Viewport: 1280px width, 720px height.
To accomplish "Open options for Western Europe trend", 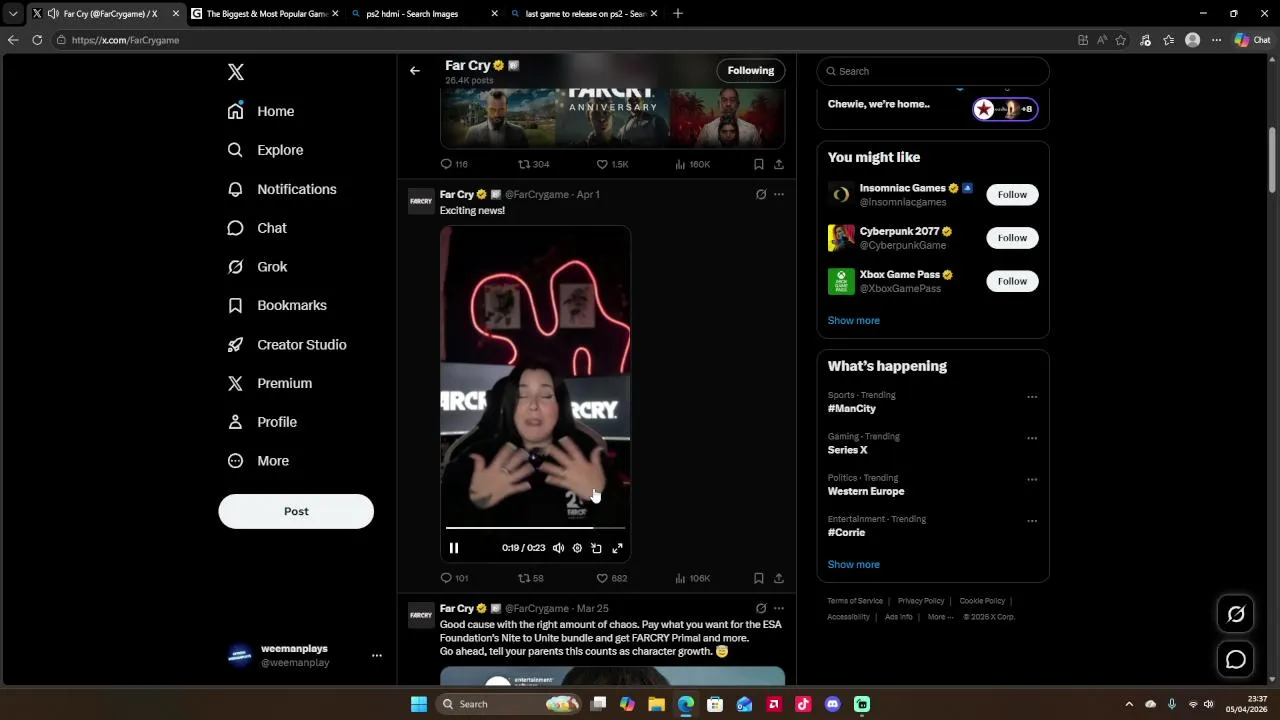I will tap(1032, 479).
